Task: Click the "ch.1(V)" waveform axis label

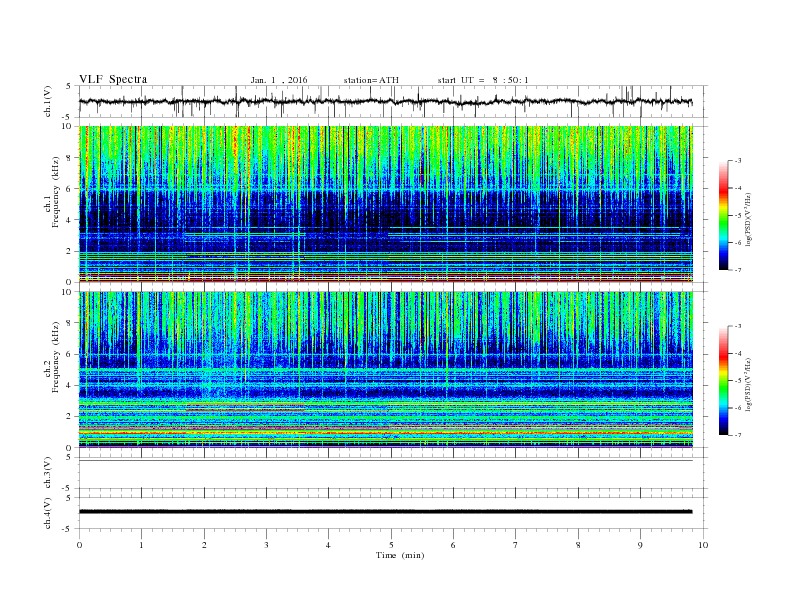Action: (48, 101)
